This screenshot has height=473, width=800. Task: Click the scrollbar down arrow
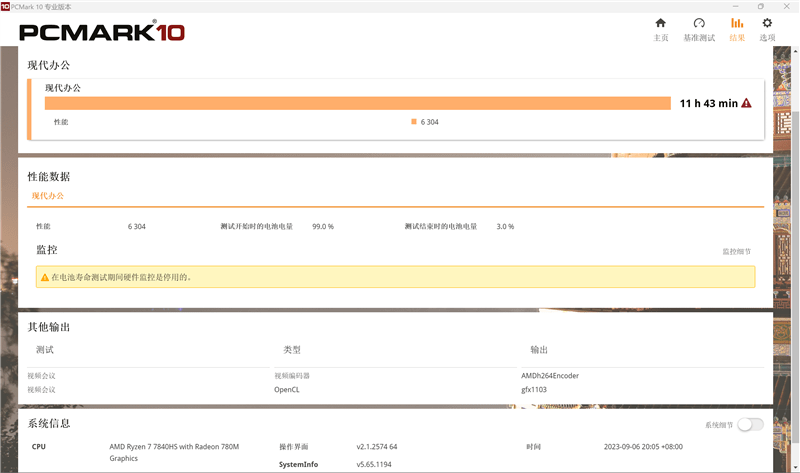point(795,467)
